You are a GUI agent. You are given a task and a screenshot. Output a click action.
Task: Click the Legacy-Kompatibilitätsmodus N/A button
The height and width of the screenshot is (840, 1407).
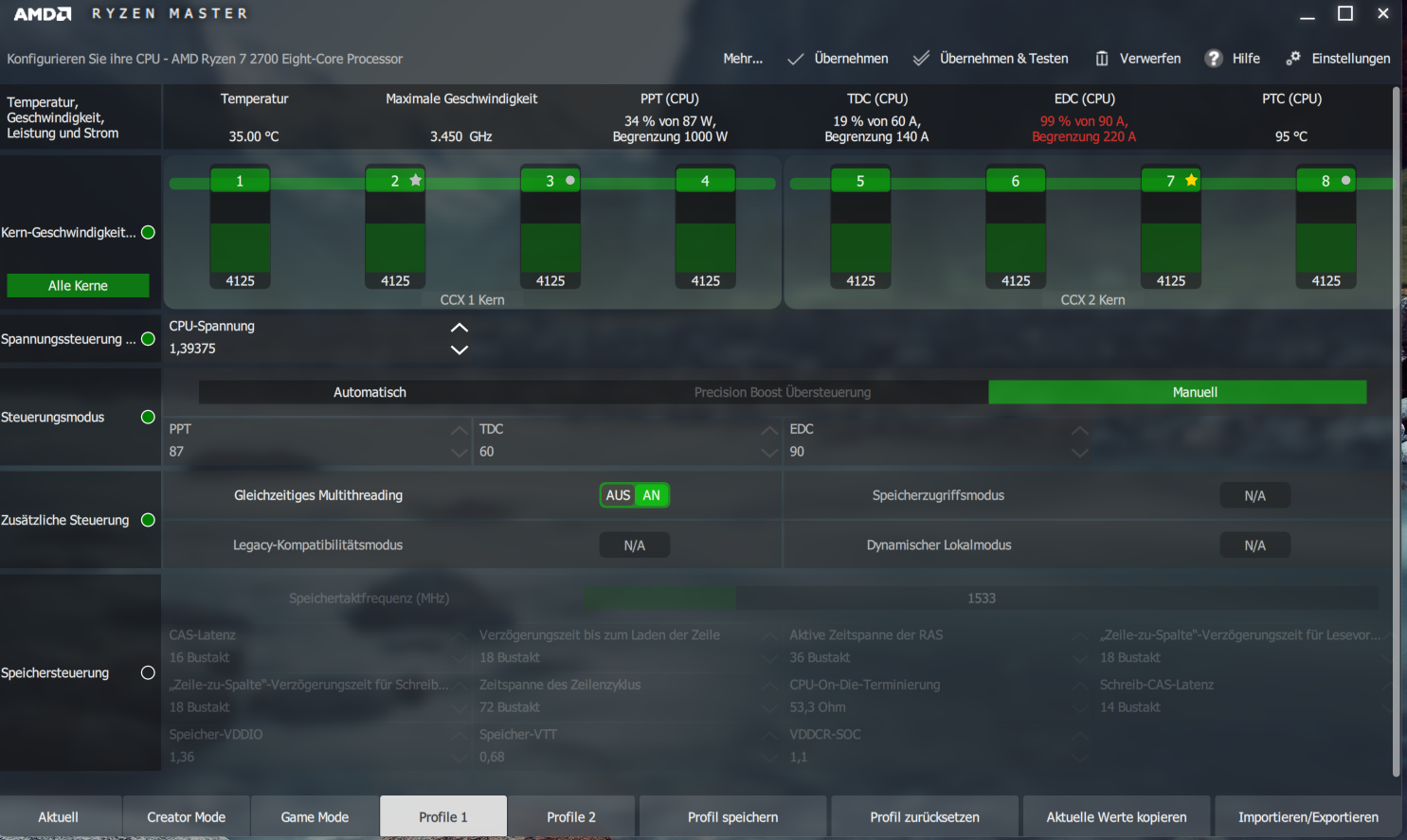point(635,545)
